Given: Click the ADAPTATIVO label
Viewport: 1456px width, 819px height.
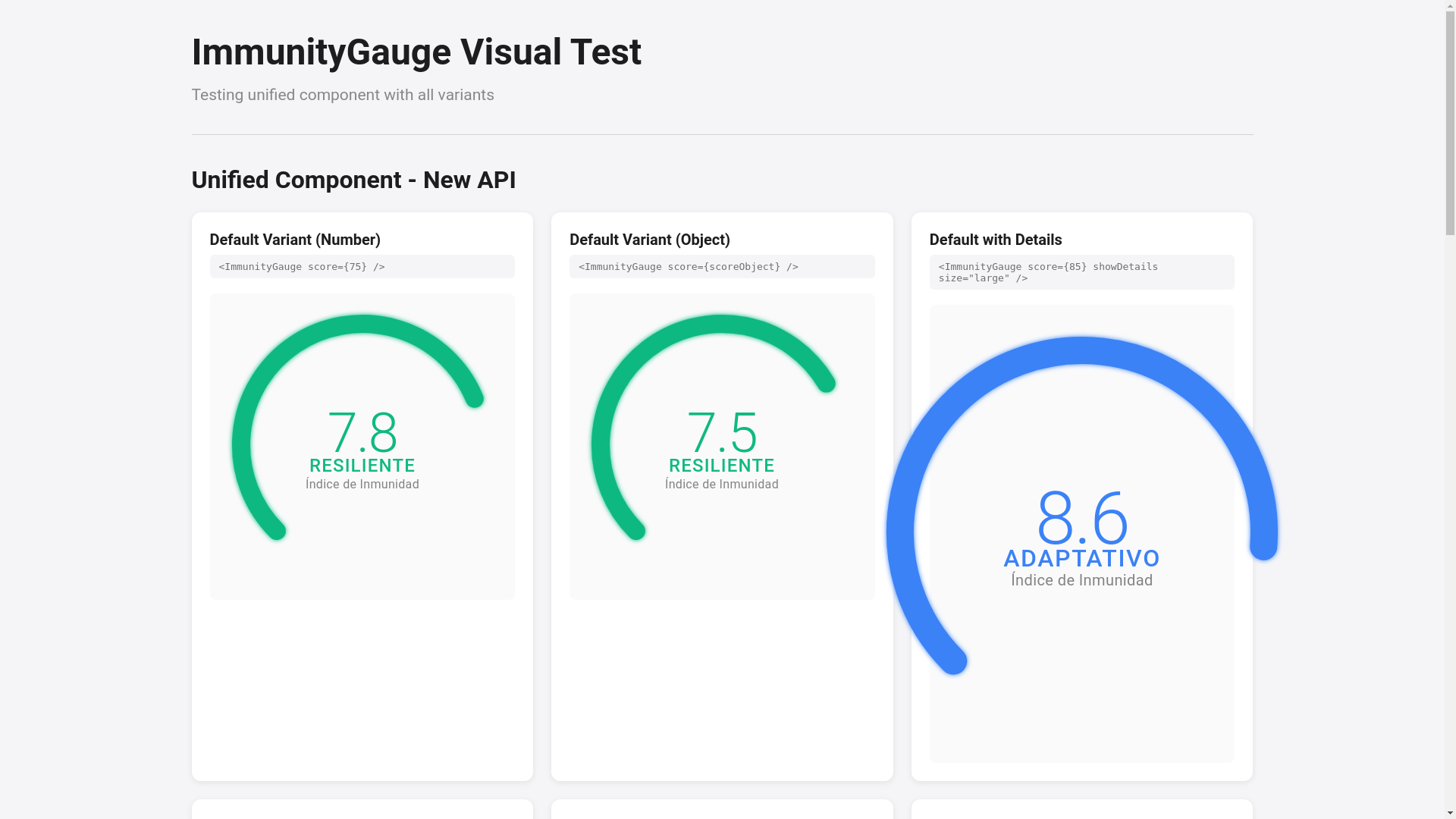Looking at the screenshot, I should (1082, 559).
